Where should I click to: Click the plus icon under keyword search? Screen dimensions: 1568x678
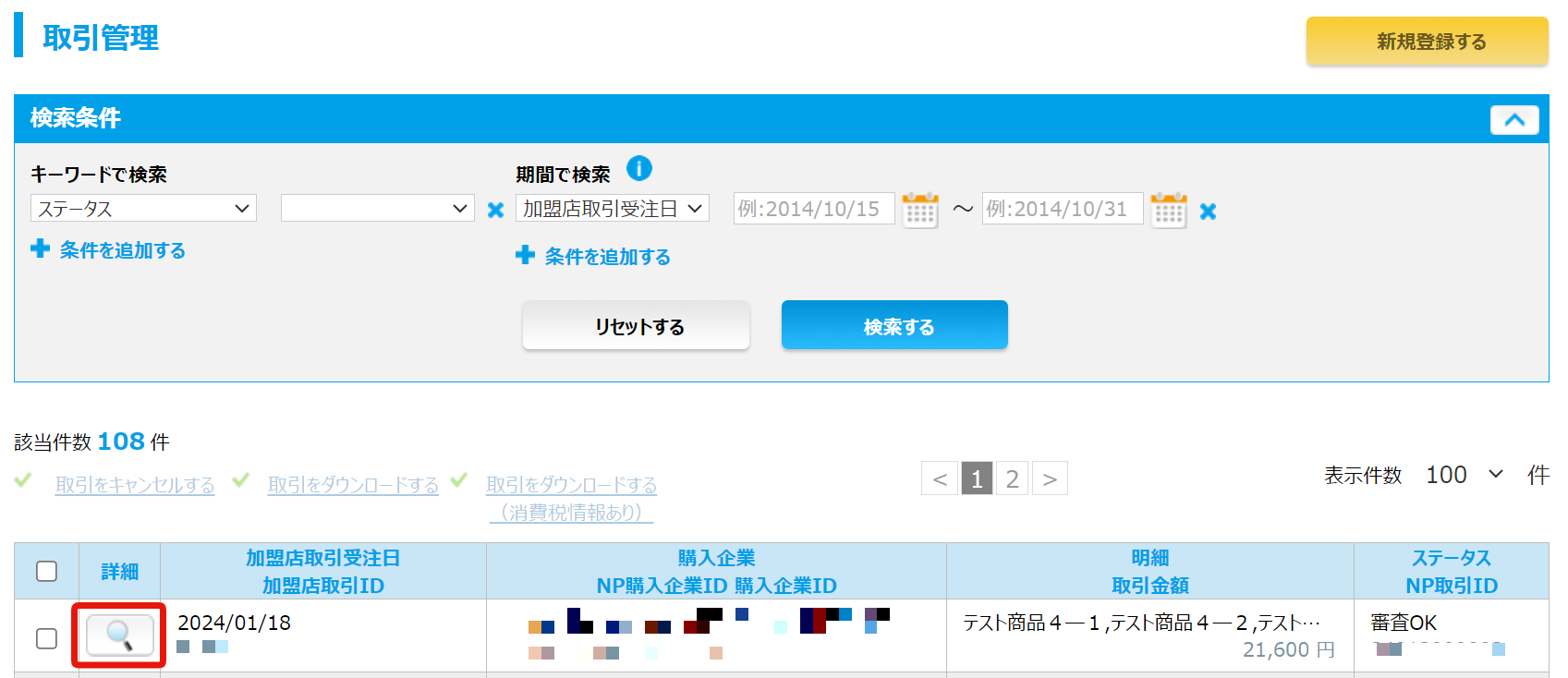tap(41, 248)
